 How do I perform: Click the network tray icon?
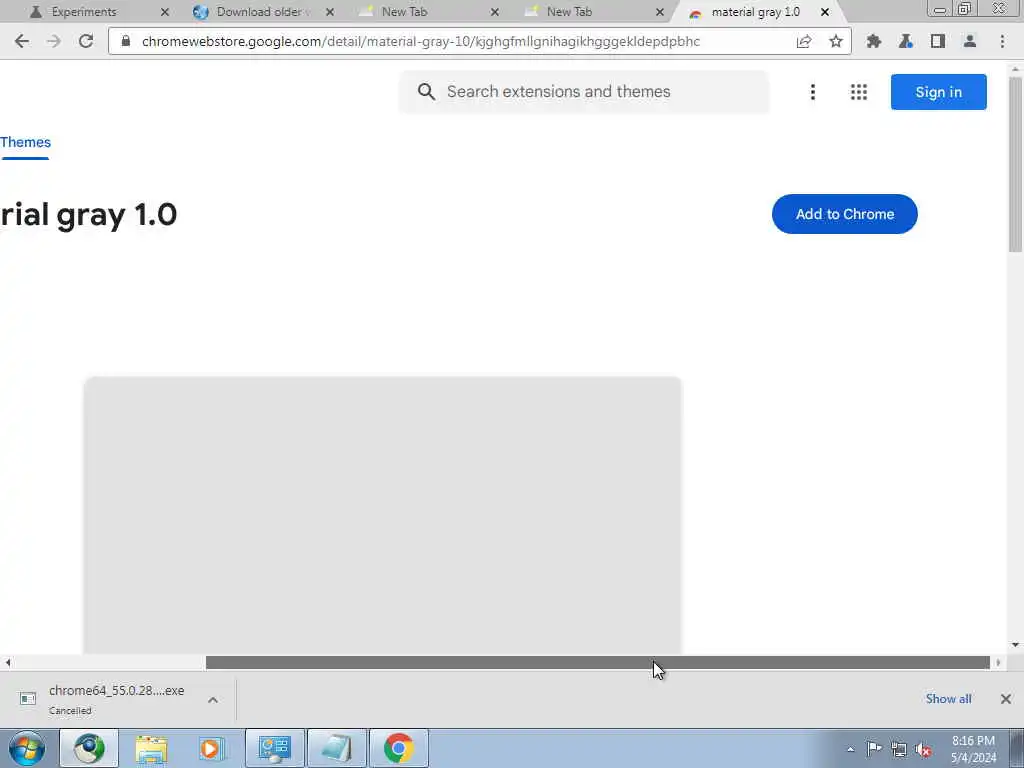[899, 749]
